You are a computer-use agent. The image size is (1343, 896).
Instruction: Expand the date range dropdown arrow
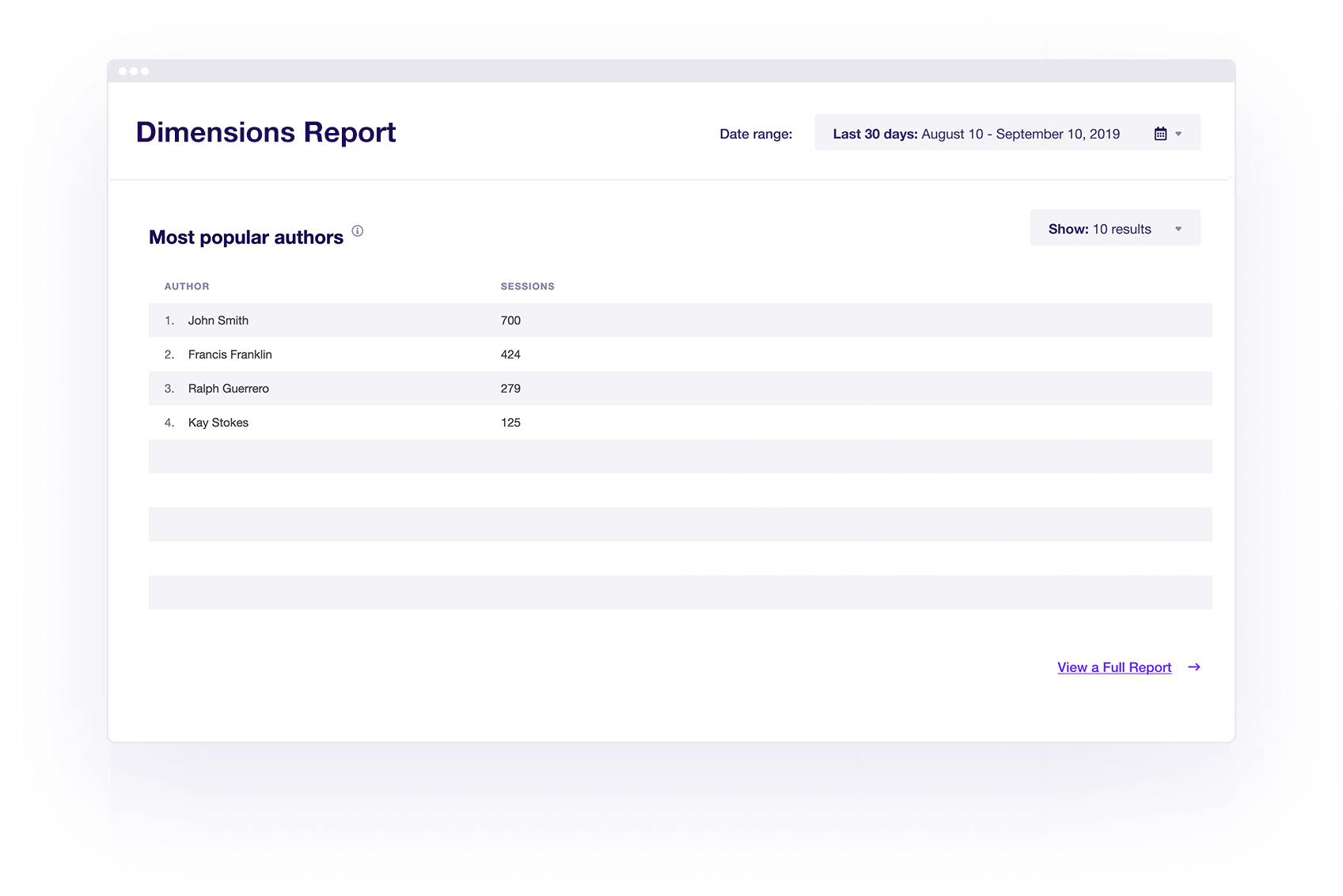tap(1178, 134)
